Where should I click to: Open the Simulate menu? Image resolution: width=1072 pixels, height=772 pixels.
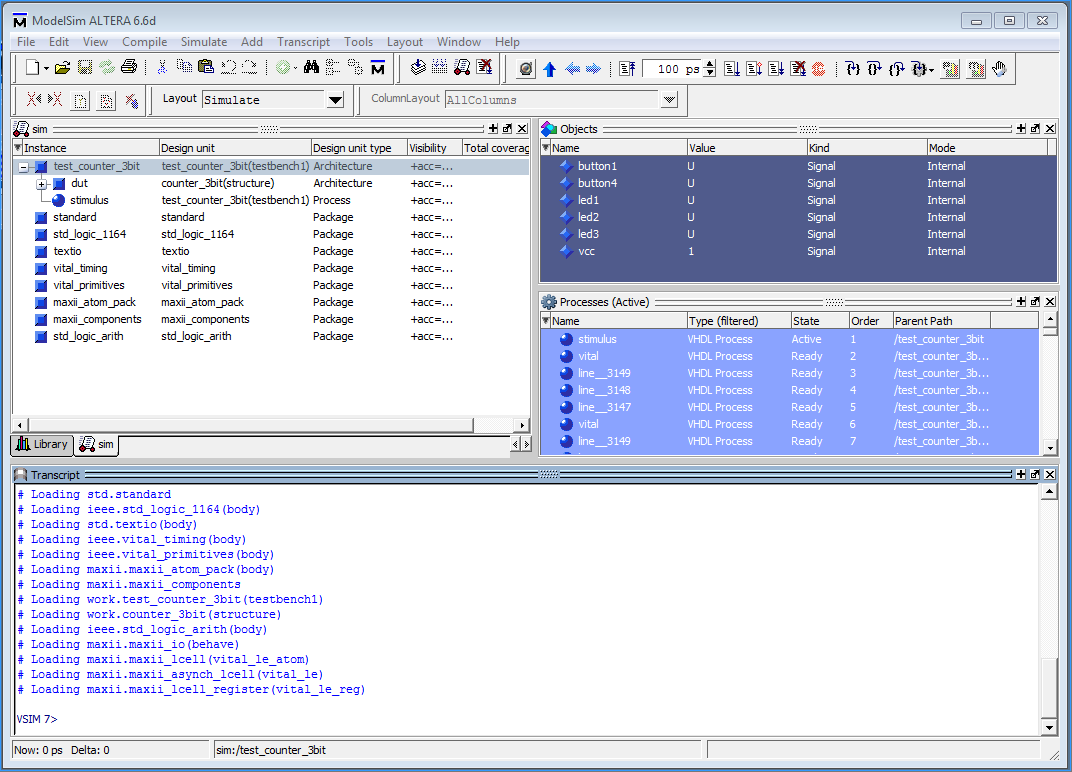coord(203,42)
